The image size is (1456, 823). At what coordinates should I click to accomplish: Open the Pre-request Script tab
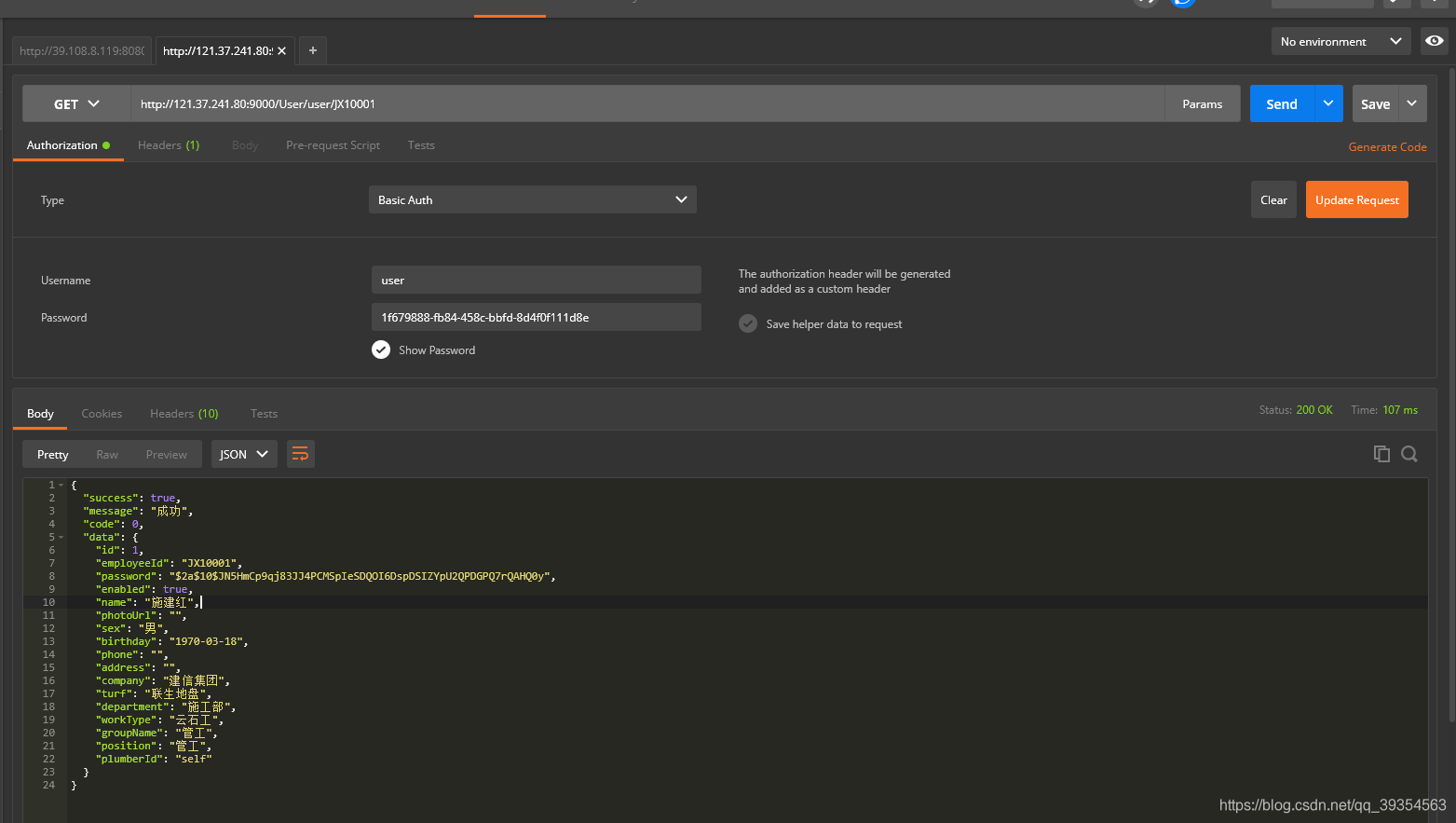click(x=333, y=145)
